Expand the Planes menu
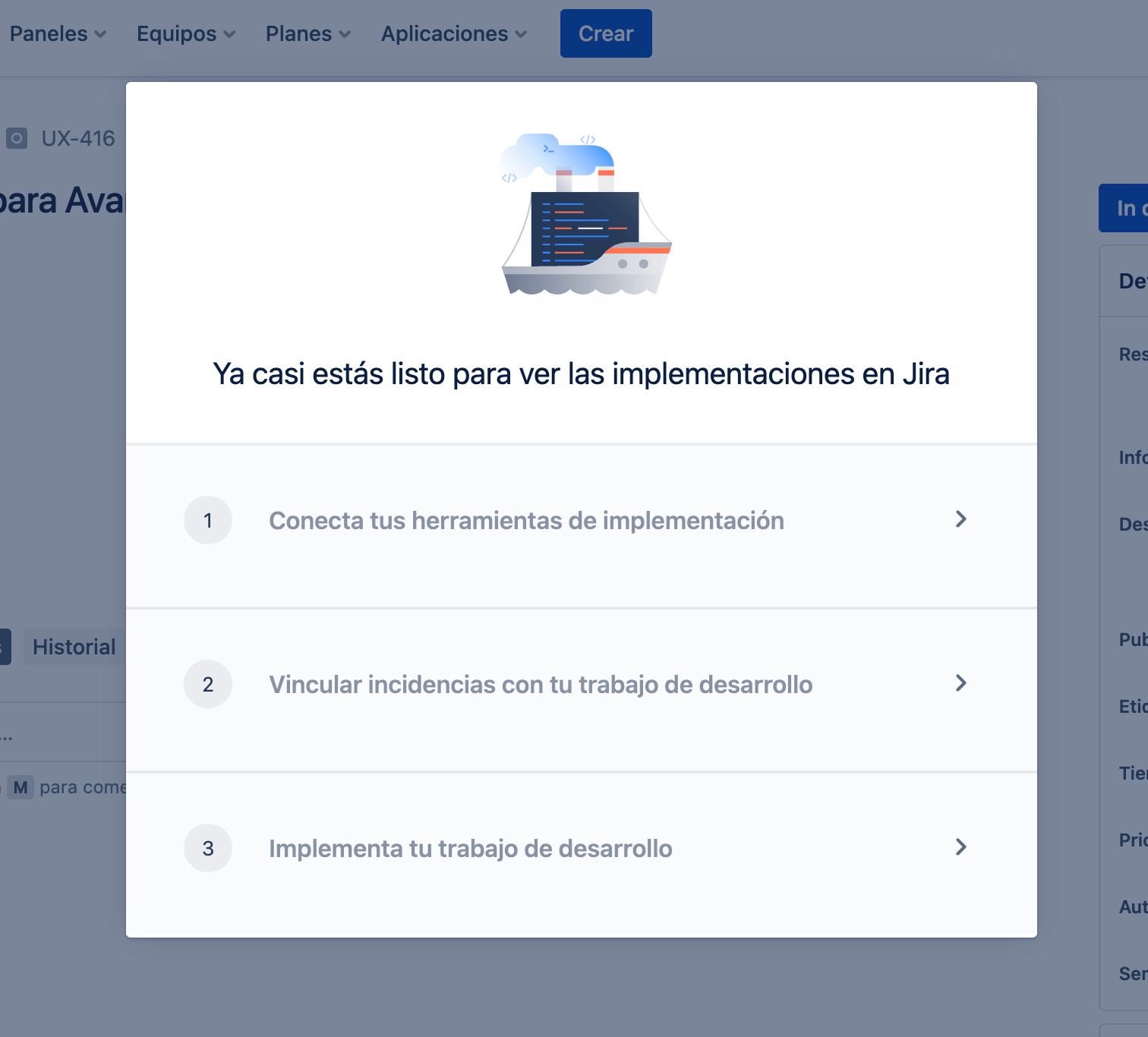This screenshot has width=1148, height=1037. tap(307, 33)
